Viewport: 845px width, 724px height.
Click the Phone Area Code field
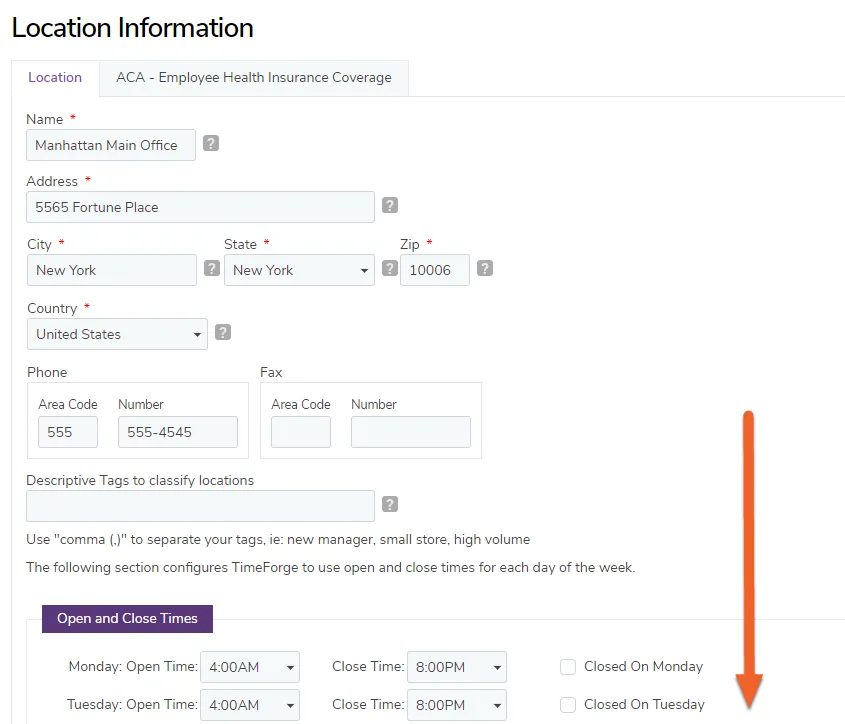pos(68,432)
